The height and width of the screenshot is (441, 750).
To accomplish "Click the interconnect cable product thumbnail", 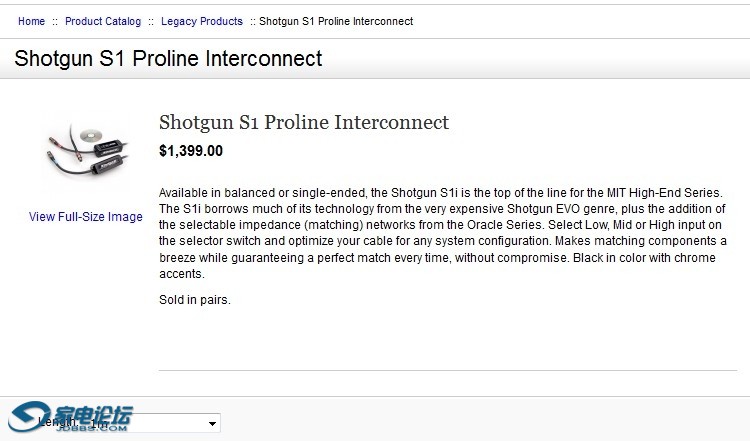I will [84, 152].
